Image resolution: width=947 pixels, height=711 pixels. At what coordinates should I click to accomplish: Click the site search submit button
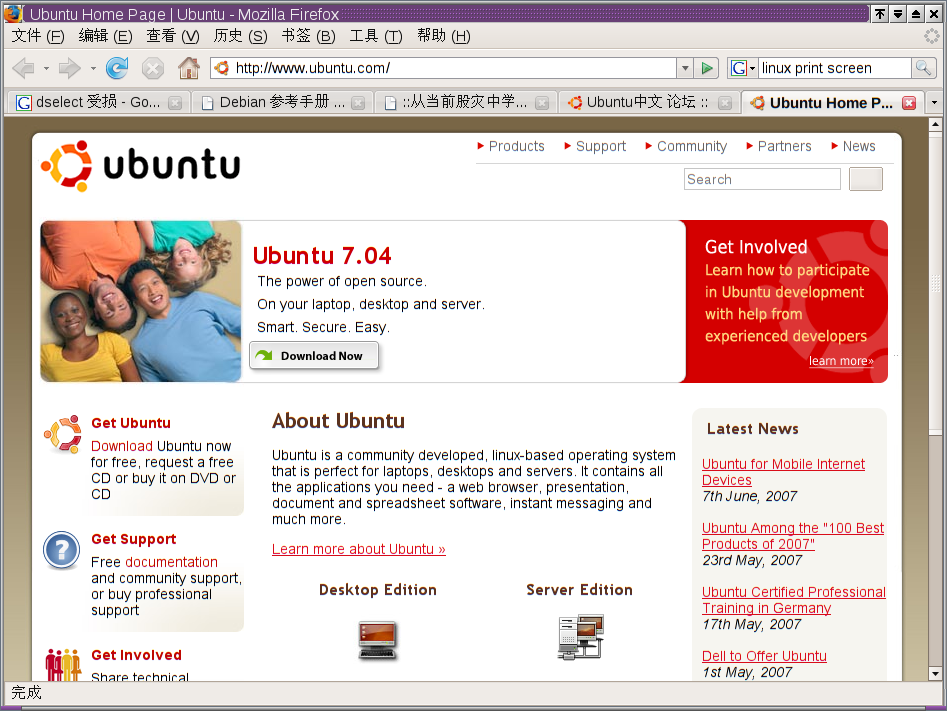865,179
